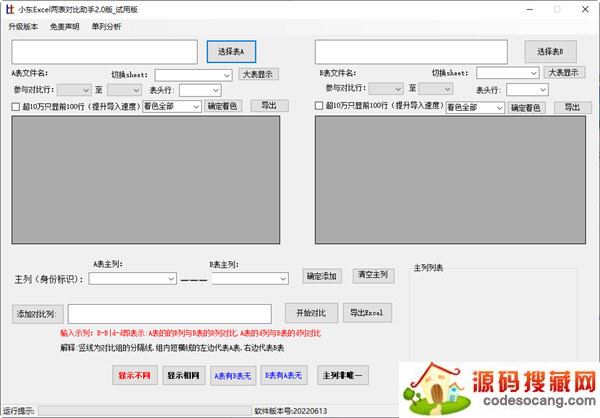Click the red 输入示例 hint text
The height and width of the screenshot is (418, 600).
click(x=190, y=333)
